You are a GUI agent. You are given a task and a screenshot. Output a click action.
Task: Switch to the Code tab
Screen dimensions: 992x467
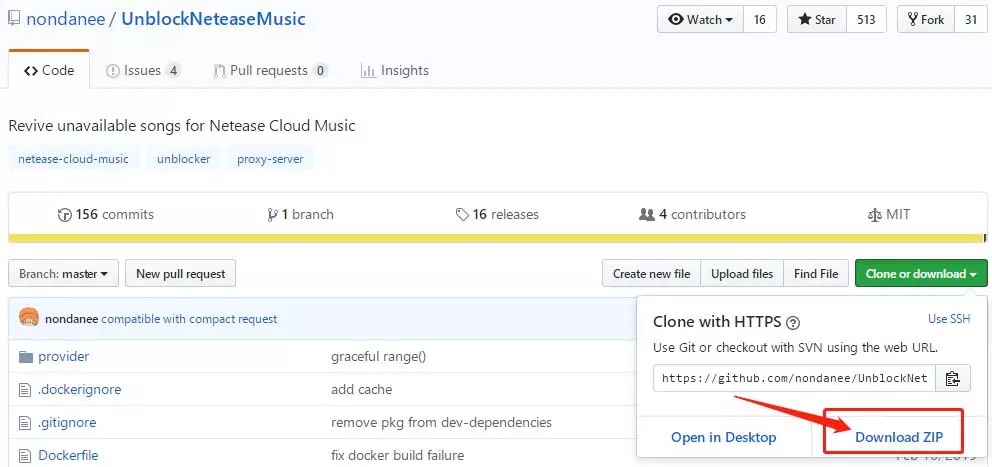point(49,70)
